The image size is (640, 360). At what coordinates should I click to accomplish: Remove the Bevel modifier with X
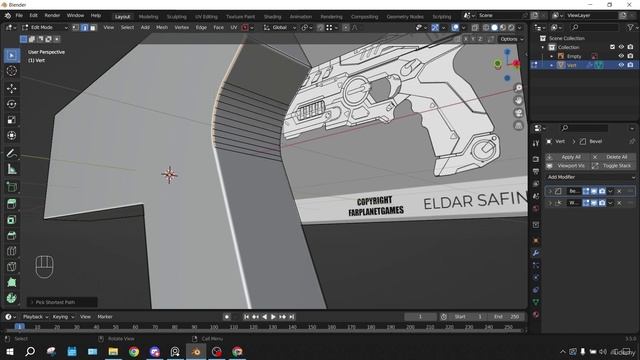619,191
